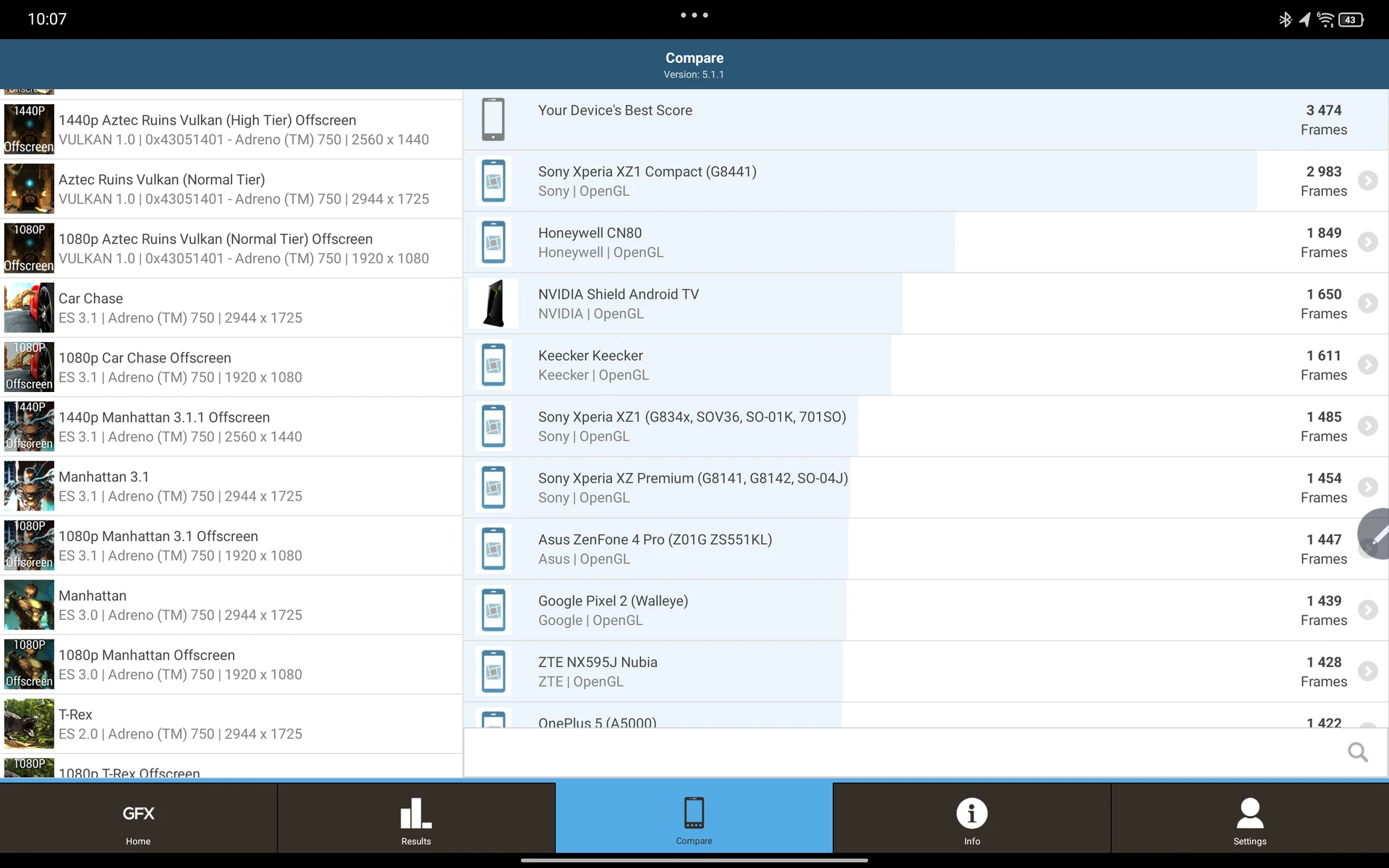Image resolution: width=1389 pixels, height=868 pixels.
Task: Select 1440p Manhattan 3.1.1 Offscreen thumbnail
Action: tap(29, 427)
